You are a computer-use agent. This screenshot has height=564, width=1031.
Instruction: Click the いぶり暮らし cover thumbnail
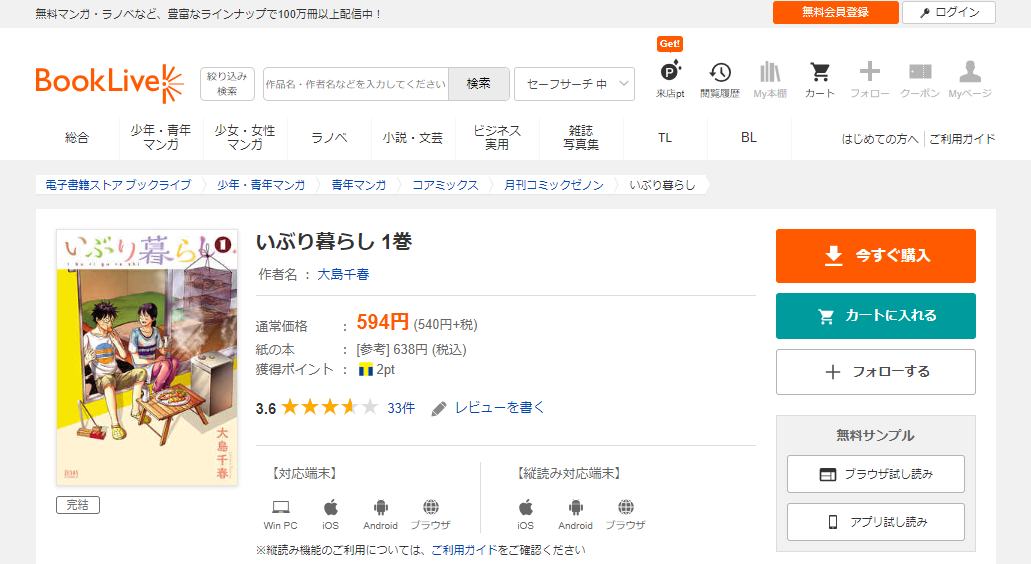147,357
